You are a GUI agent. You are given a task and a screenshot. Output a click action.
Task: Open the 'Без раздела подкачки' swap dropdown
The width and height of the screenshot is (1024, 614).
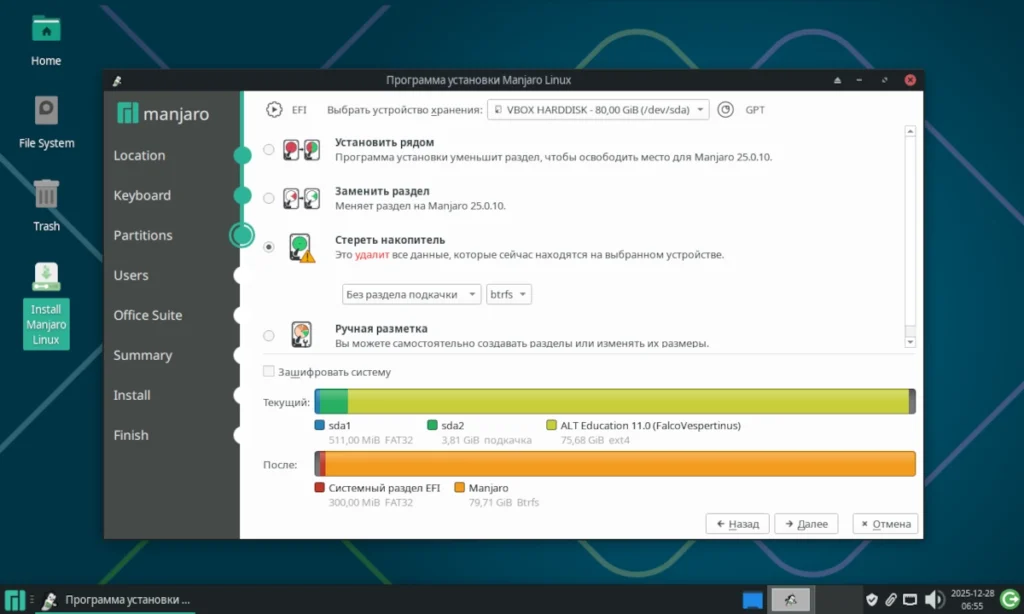411,295
